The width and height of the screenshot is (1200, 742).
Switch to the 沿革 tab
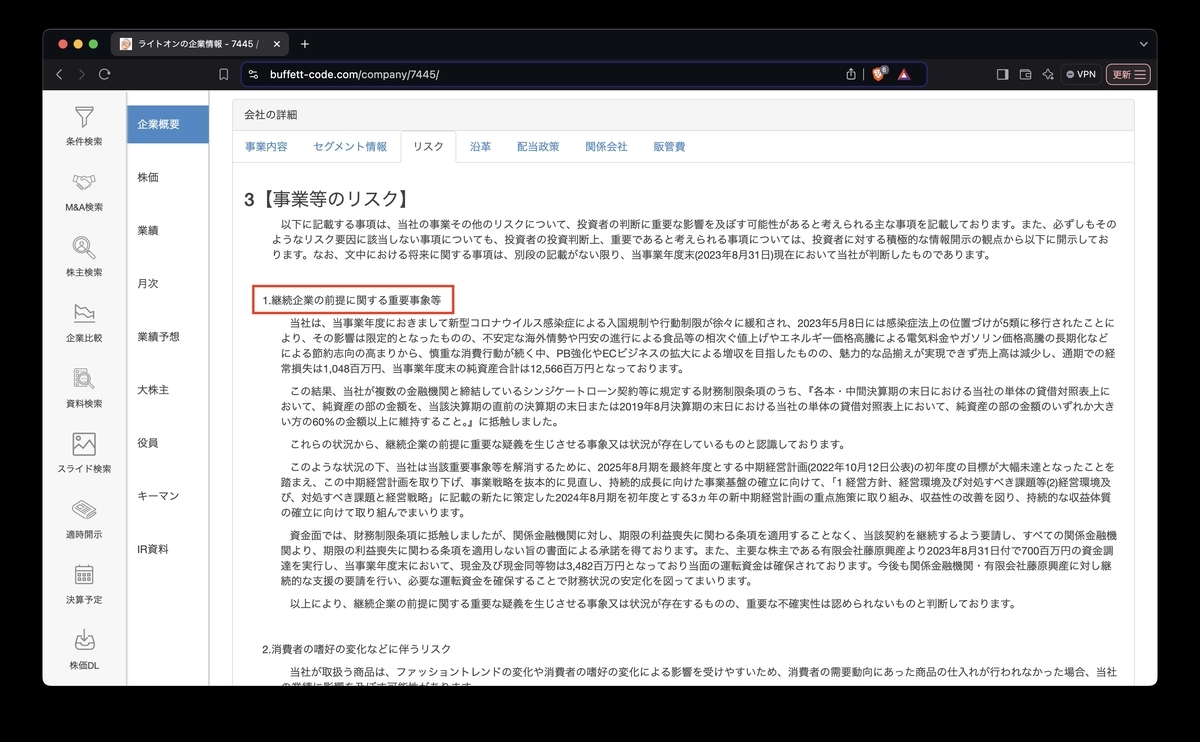tap(480, 146)
